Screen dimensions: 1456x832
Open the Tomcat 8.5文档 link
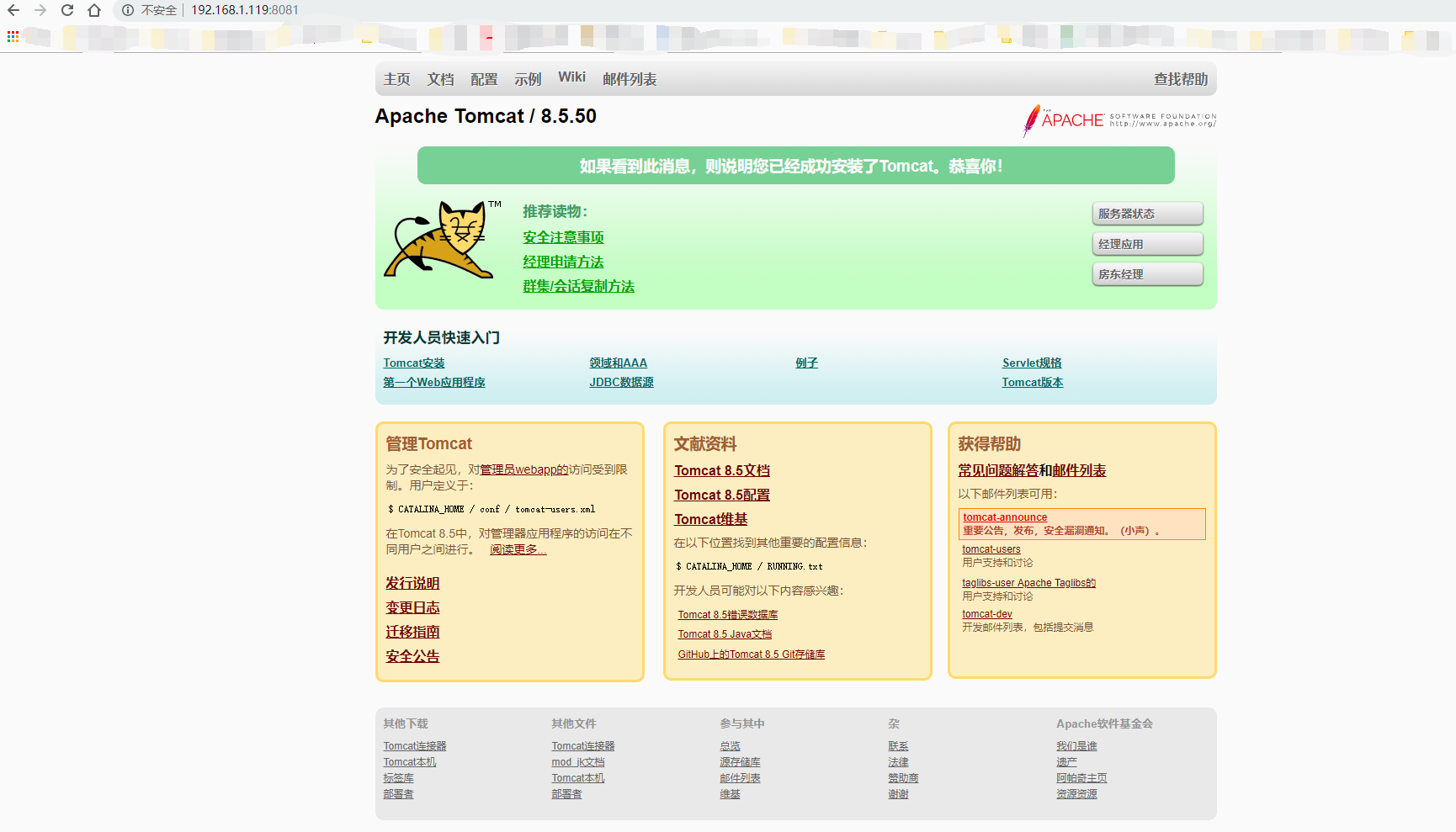point(722,470)
